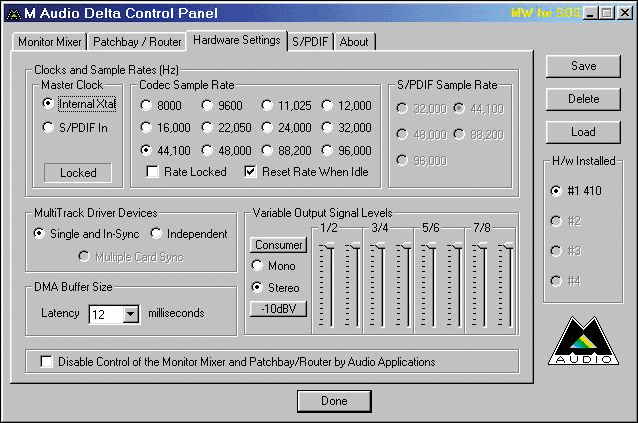Open the Patchbay / Router tab

pos(137,42)
